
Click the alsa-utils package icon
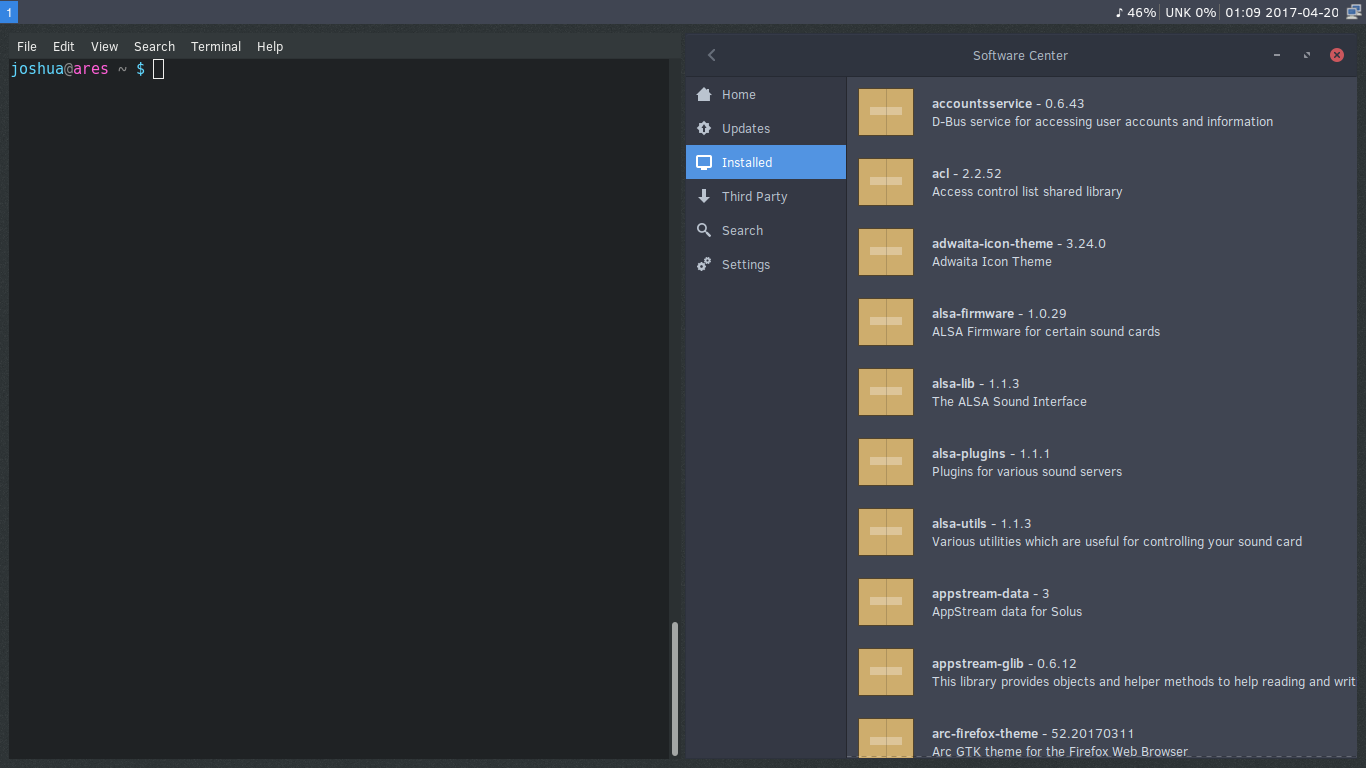click(x=886, y=532)
